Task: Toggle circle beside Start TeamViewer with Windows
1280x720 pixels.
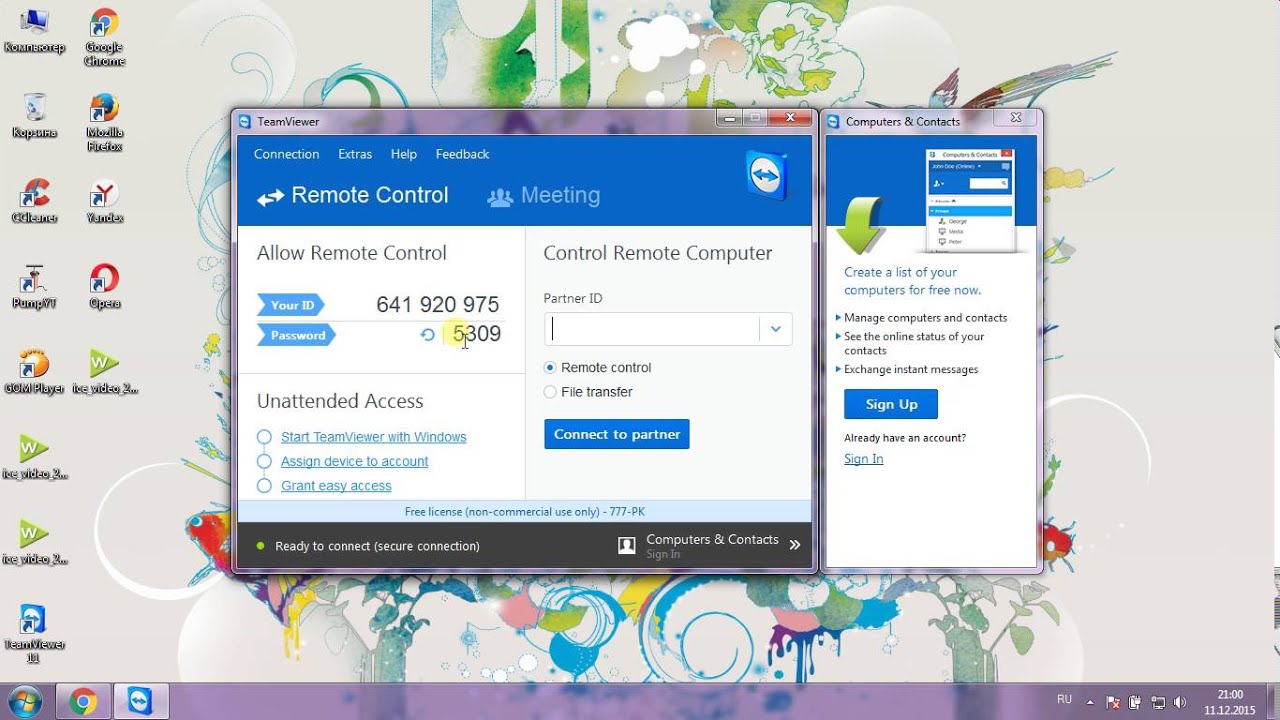Action: 264,437
